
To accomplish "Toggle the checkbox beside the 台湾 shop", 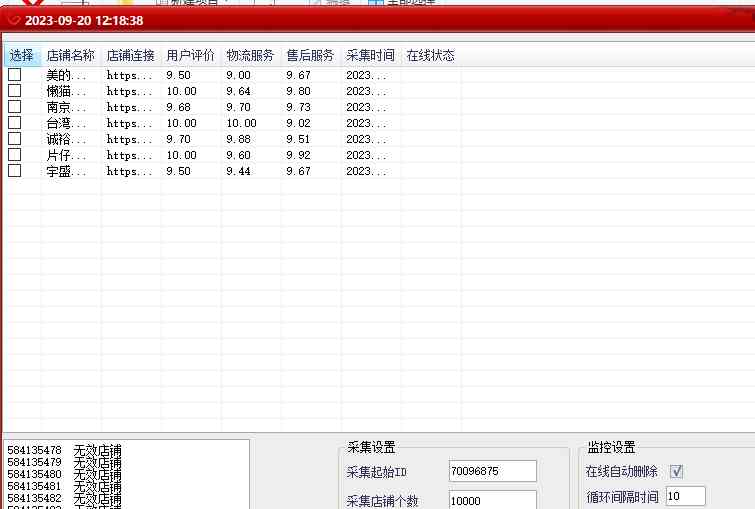I will click(15, 123).
